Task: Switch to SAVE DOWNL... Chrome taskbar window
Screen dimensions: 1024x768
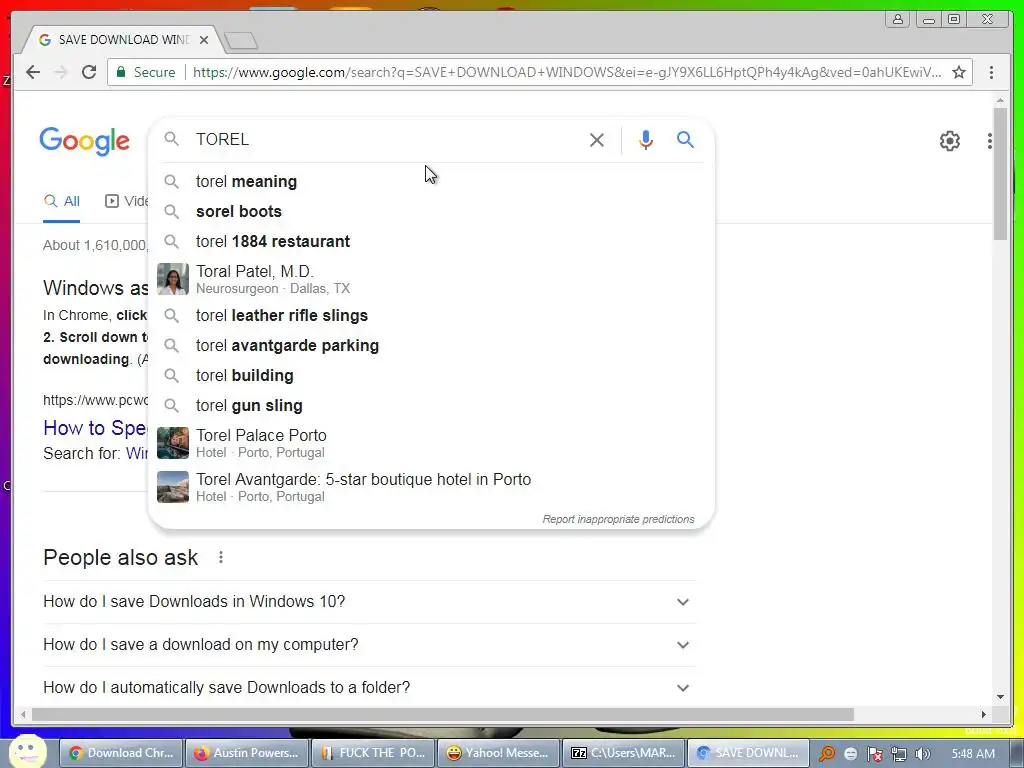Action: [748, 753]
